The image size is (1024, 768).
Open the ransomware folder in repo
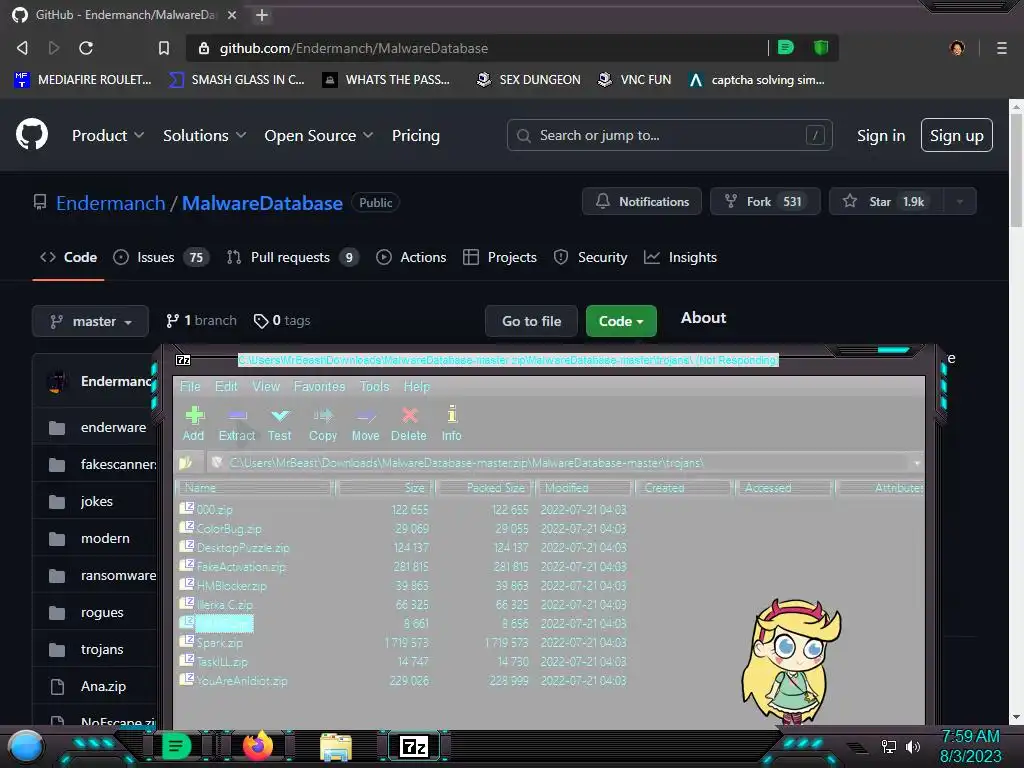pos(118,575)
